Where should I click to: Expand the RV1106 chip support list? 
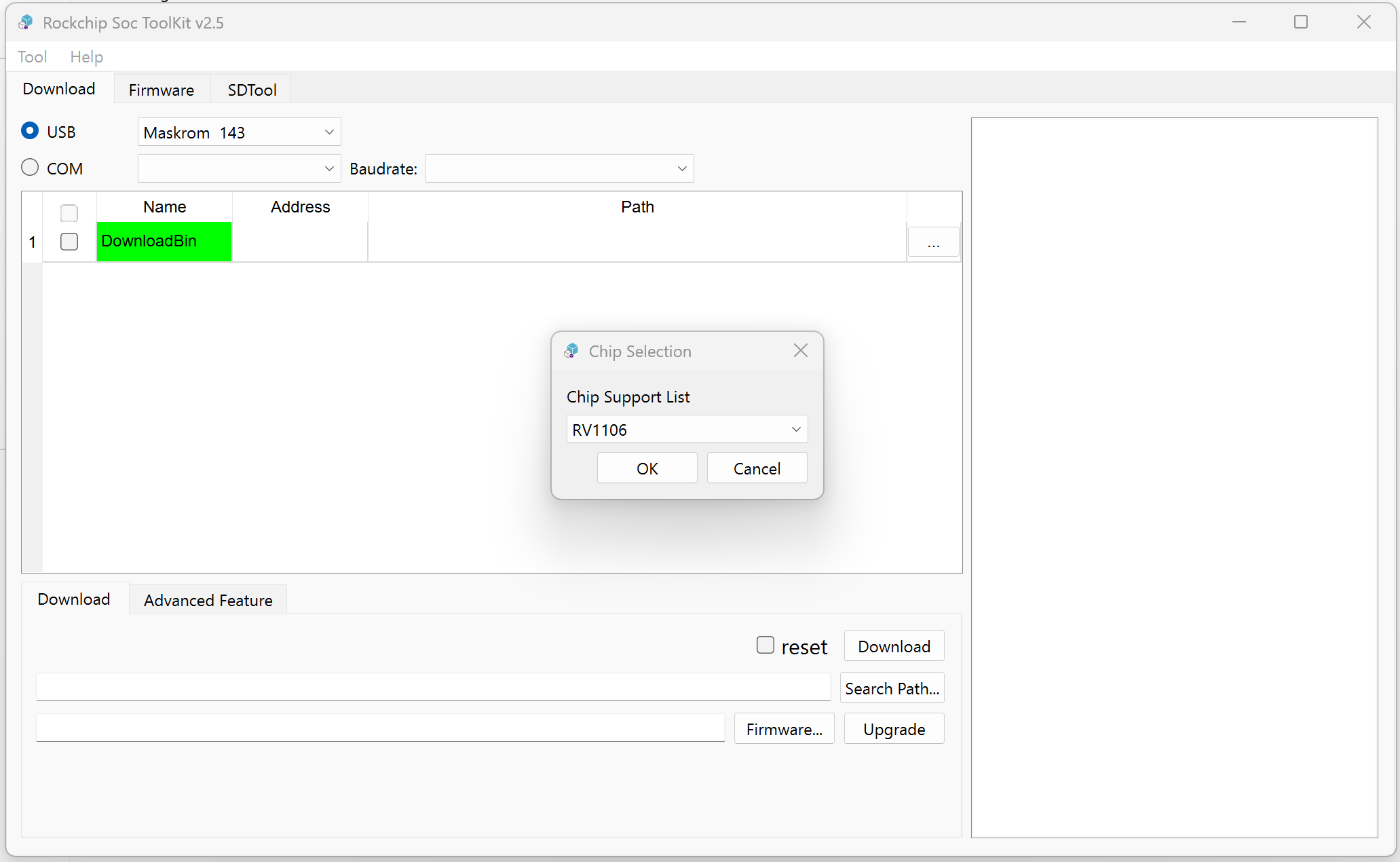point(795,429)
